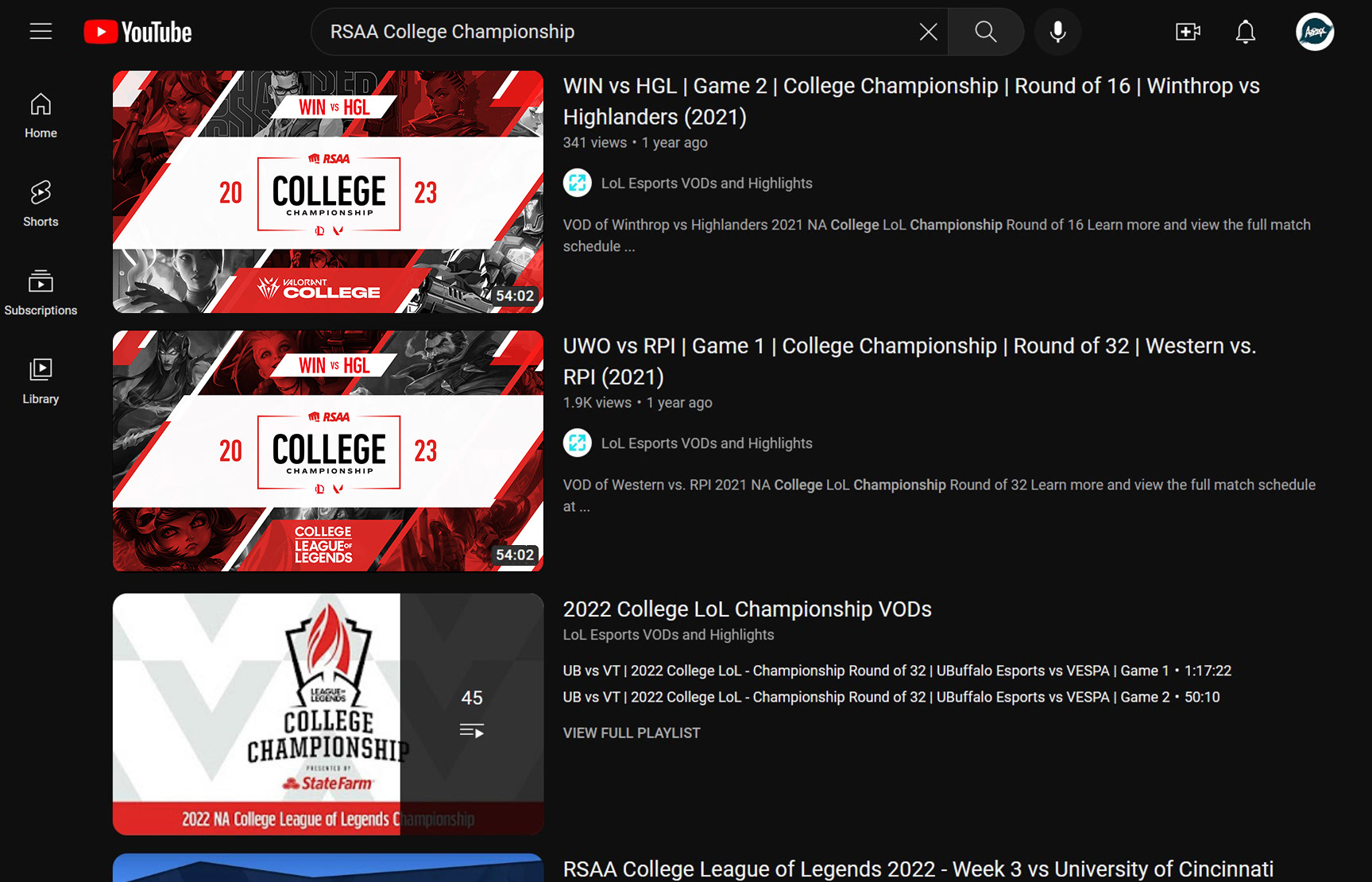This screenshot has height=882, width=1372.
Task: Select Shorts in the sidebar
Action: tap(41, 204)
